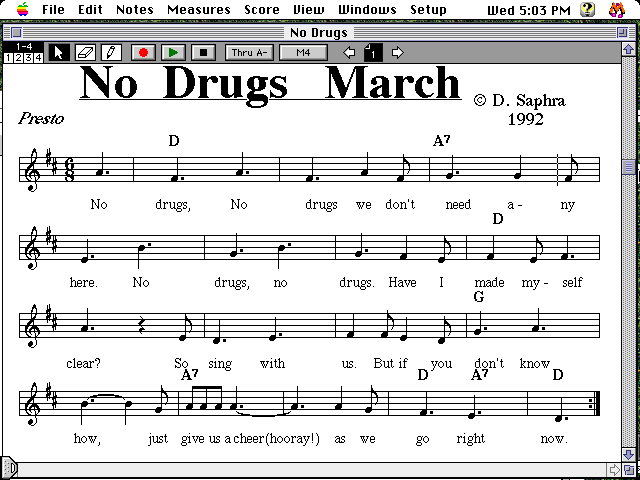Click the lyric 'Have'
This screenshot has height=480, width=640.
click(x=402, y=282)
